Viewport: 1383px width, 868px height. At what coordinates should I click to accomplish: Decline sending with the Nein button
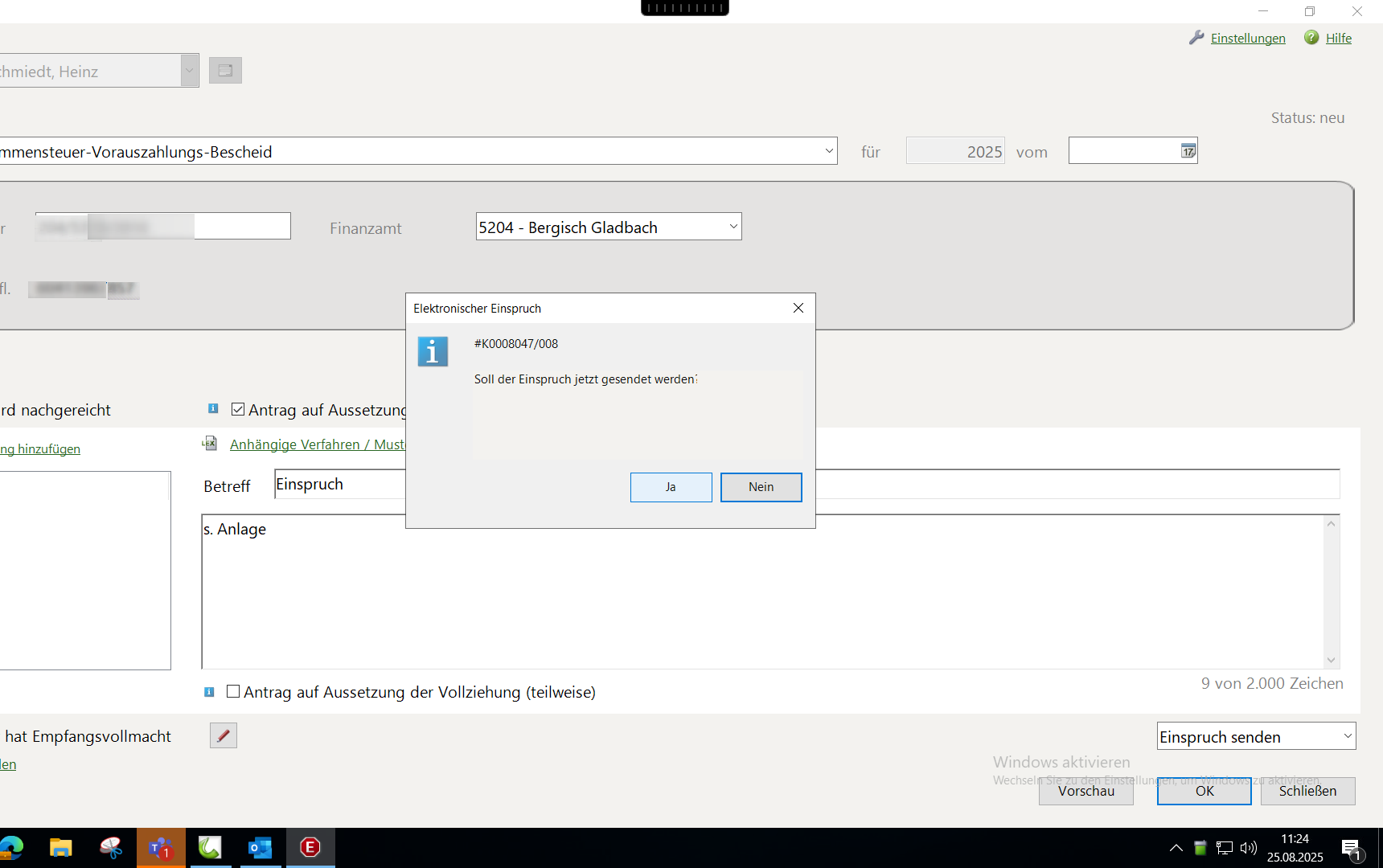(x=761, y=487)
